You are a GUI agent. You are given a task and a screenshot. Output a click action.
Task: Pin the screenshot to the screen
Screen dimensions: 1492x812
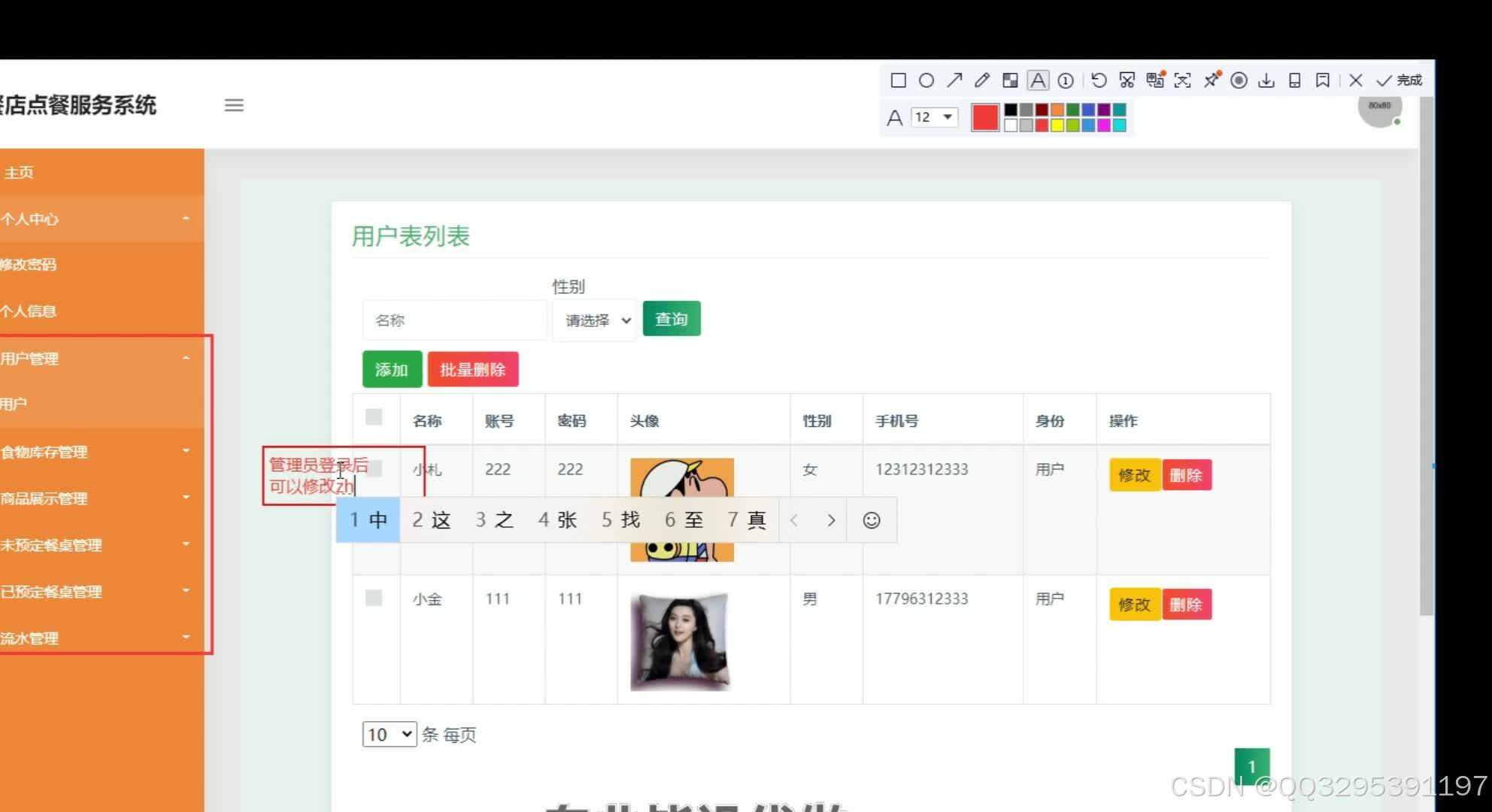(x=1211, y=80)
